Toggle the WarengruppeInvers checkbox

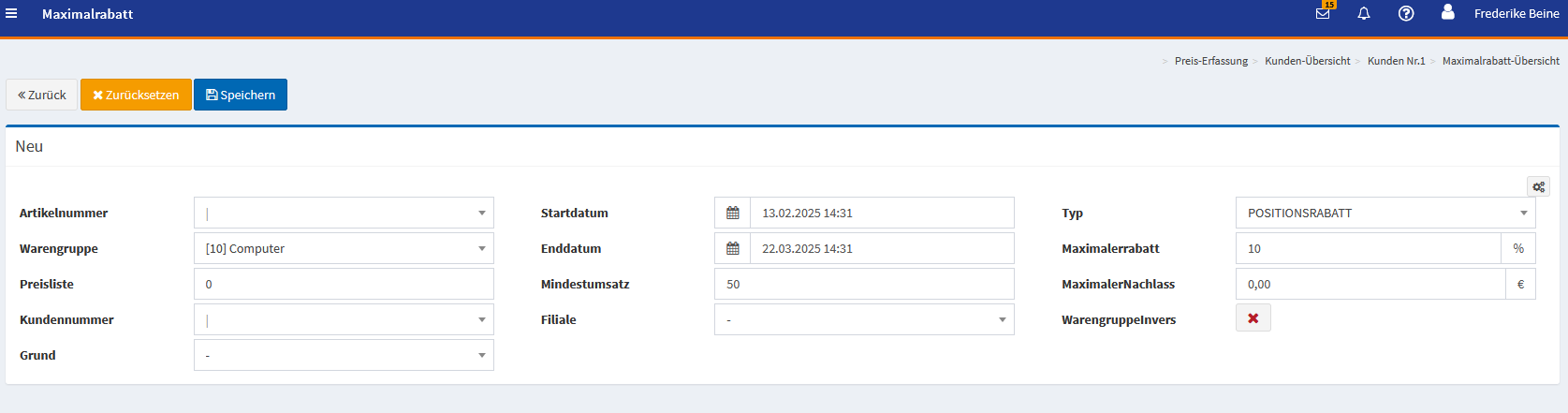pyautogui.click(x=1253, y=318)
